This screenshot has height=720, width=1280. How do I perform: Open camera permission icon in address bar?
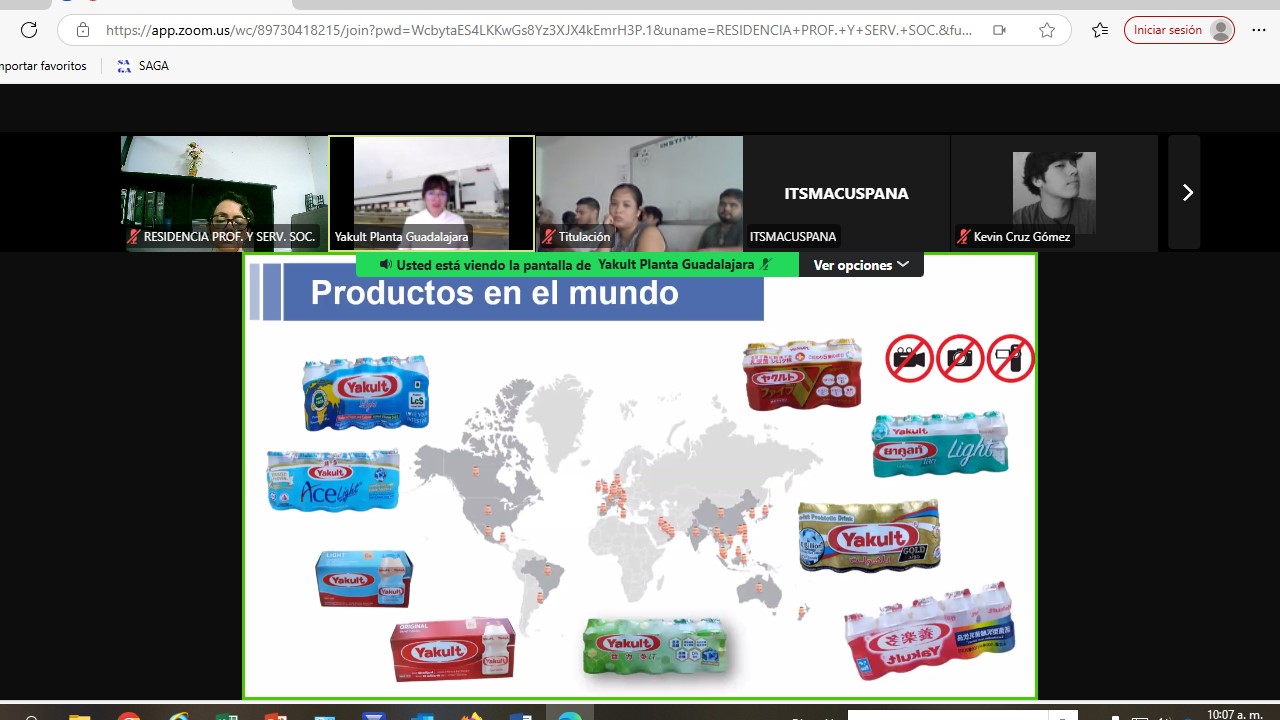pos(999,30)
